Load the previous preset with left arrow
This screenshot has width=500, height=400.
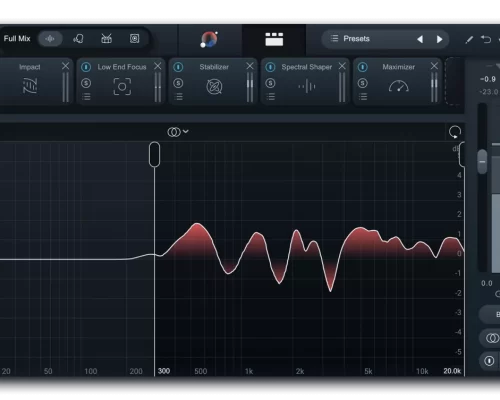click(420, 39)
